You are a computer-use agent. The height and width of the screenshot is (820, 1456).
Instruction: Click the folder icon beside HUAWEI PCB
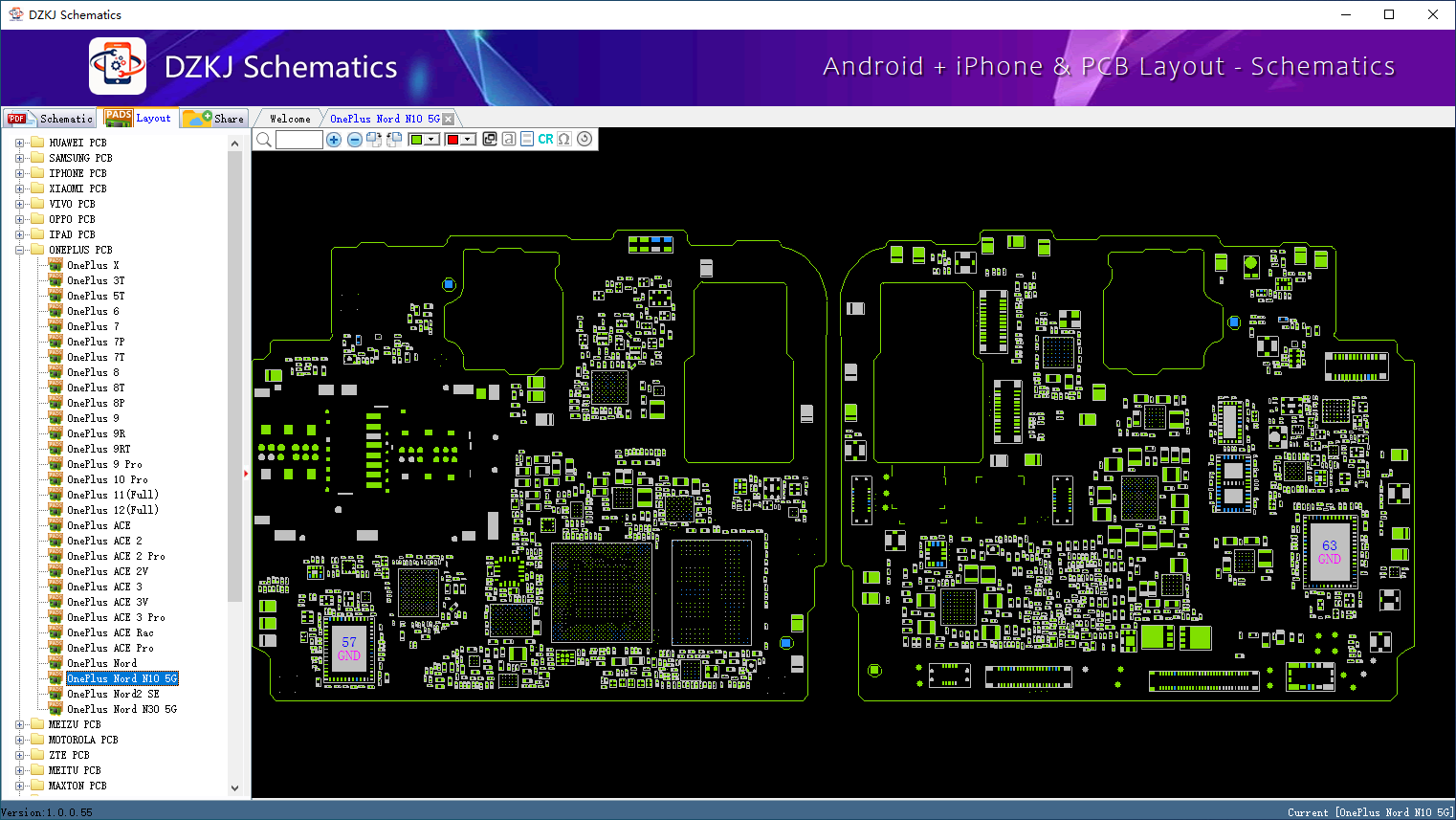37,143
